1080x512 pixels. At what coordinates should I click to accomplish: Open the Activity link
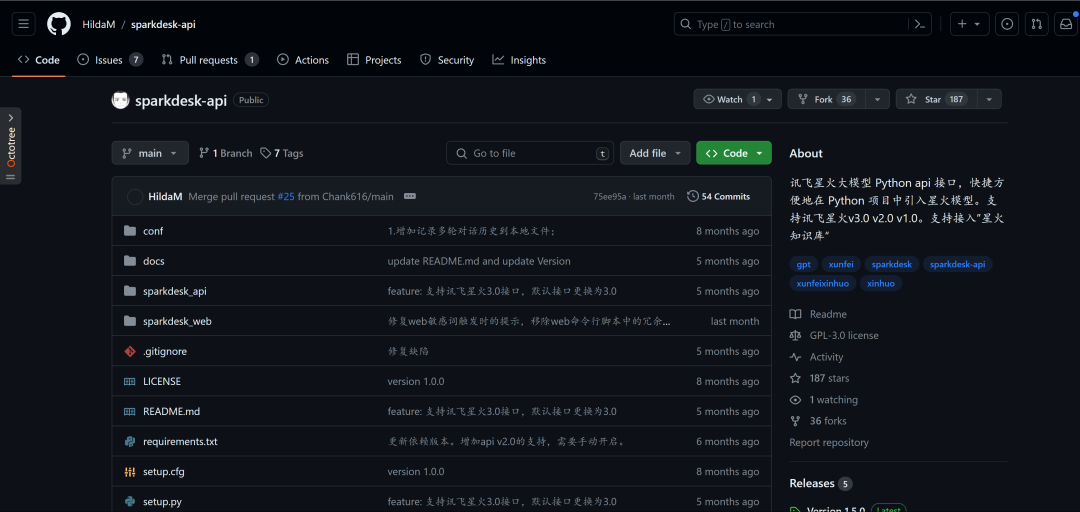[x=817, y=357]
